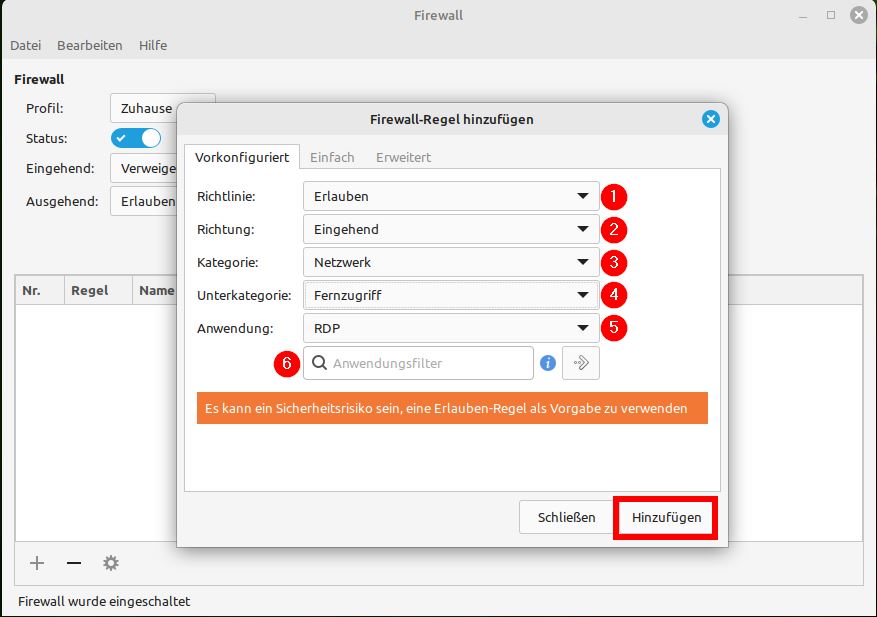Screen dimensions: 877x617
Task: Click inside the Anwendungsfilter search field
Action: click(420, 363)
